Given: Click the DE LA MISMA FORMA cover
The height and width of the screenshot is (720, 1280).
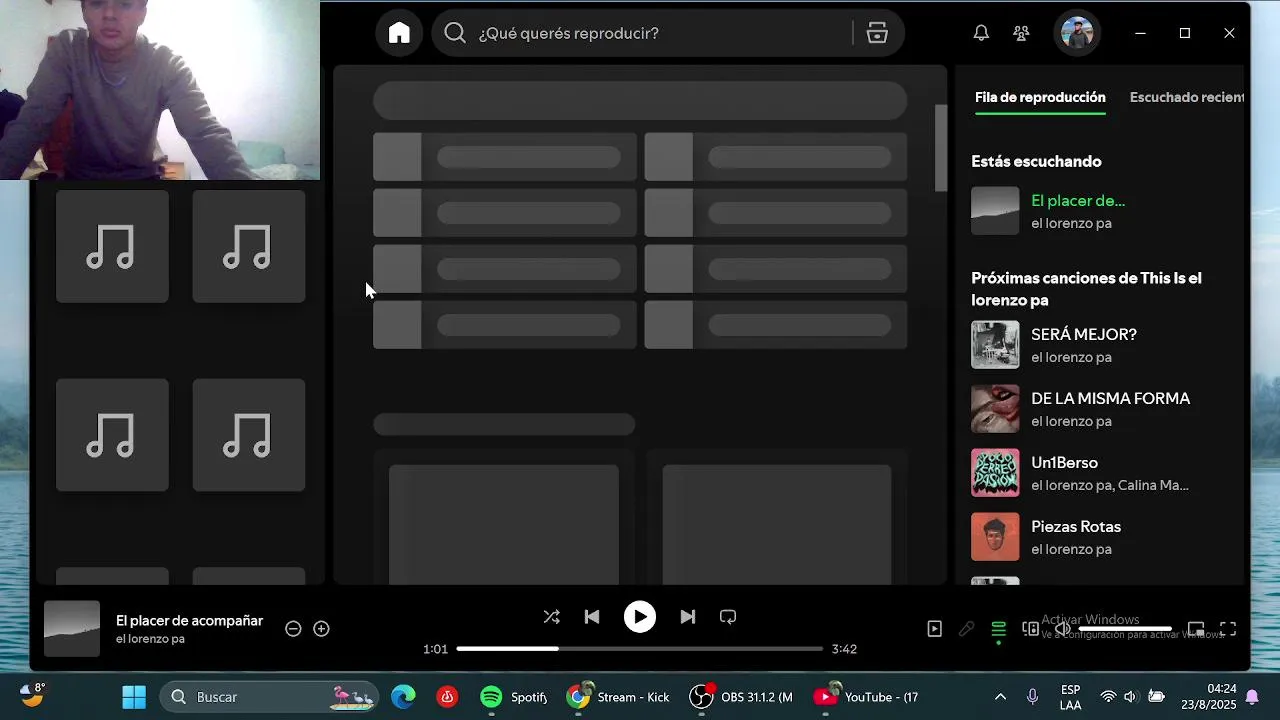Looking at the screenshot, I should (x=995, y=409).
